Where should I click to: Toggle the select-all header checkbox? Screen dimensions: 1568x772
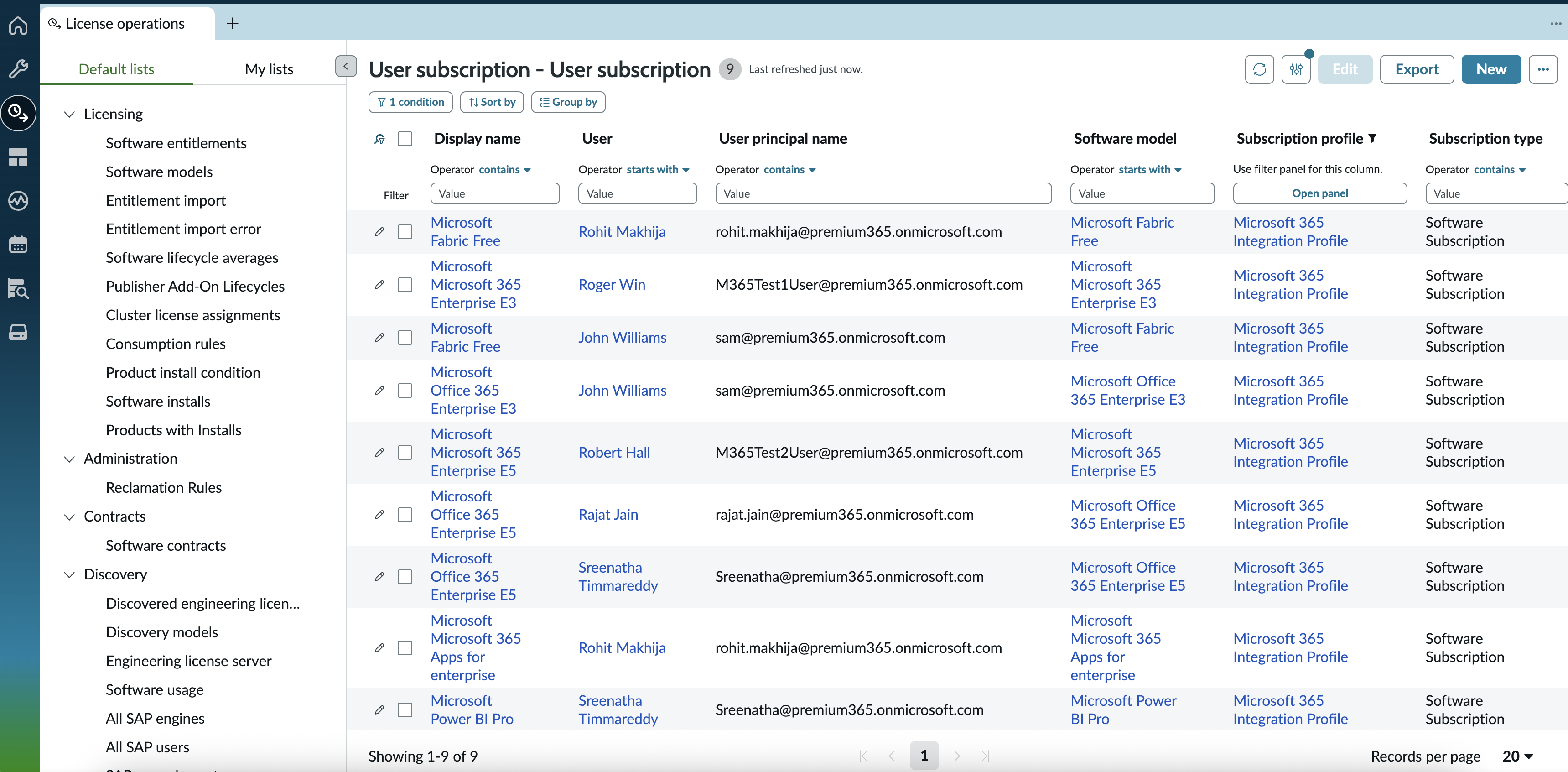(x=405, y=139)
